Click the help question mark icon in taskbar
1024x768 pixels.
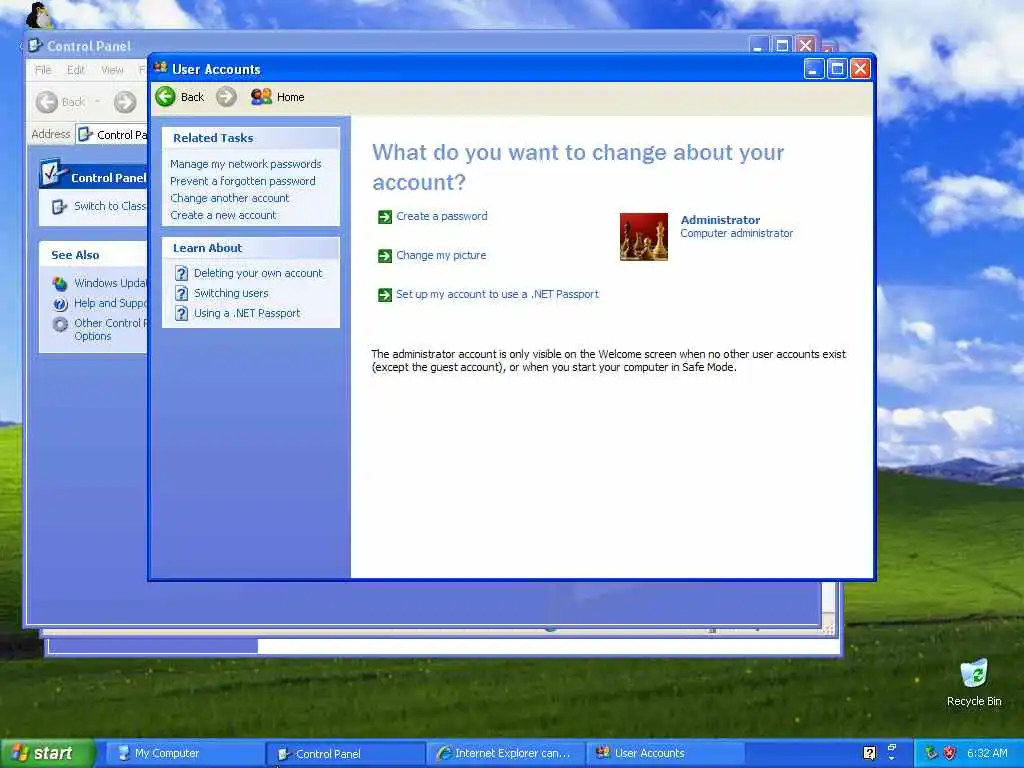(x=869, y=753)
